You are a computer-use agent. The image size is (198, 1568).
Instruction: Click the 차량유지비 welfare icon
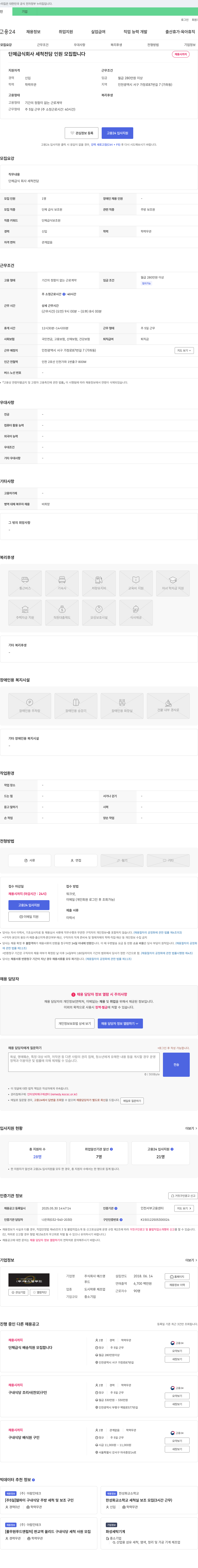(99, 583)
